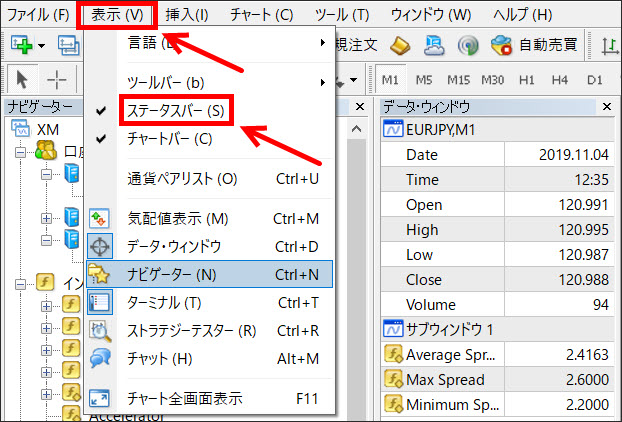The height and width of the screenshot is (422, 622).
Task: Toggle 自動売買 auto trading button
Action: pos(533,45)
